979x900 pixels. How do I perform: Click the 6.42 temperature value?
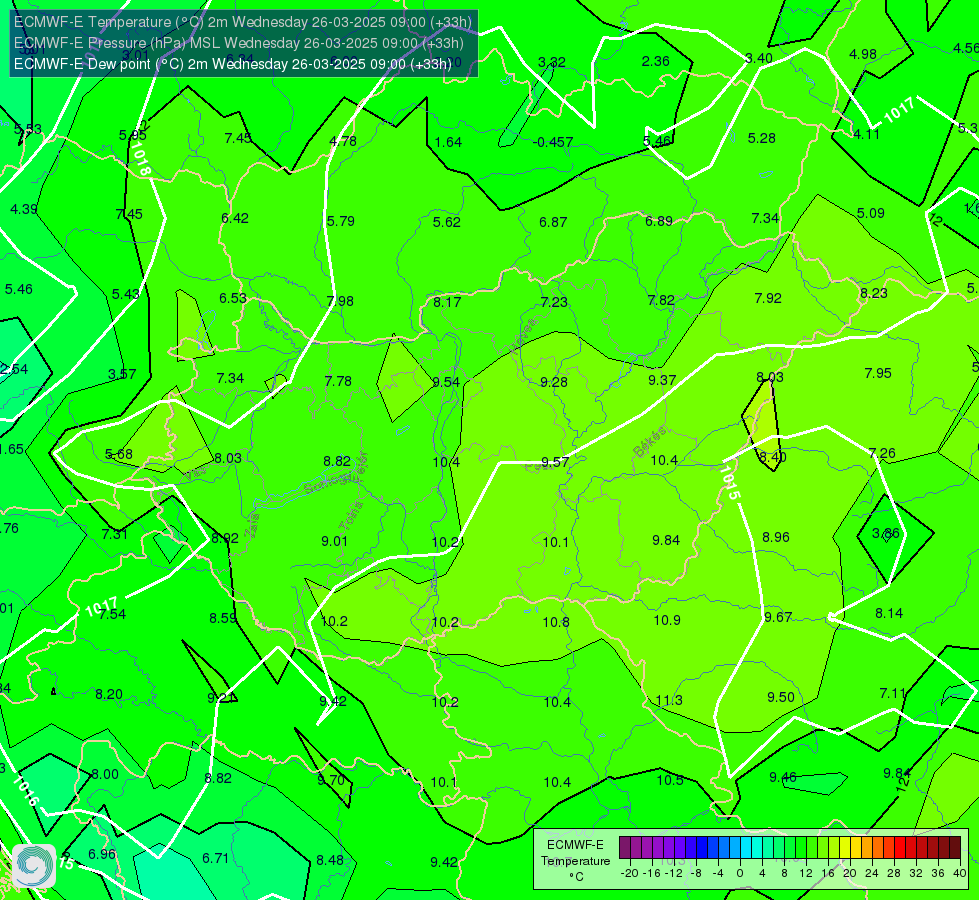coord(235,218)
